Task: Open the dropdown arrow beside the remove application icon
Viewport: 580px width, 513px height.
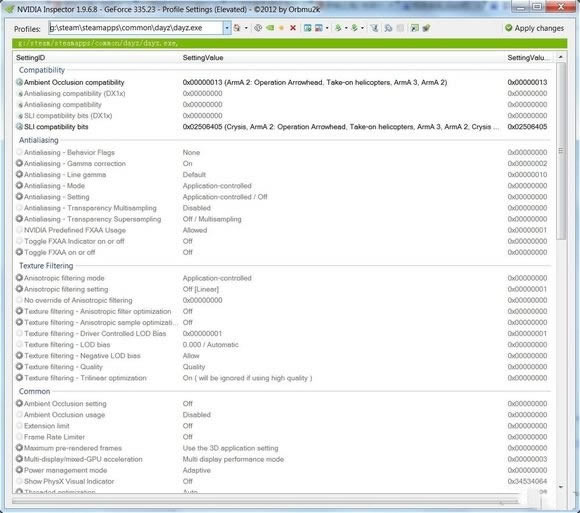Action: click(x=327, y=28)
